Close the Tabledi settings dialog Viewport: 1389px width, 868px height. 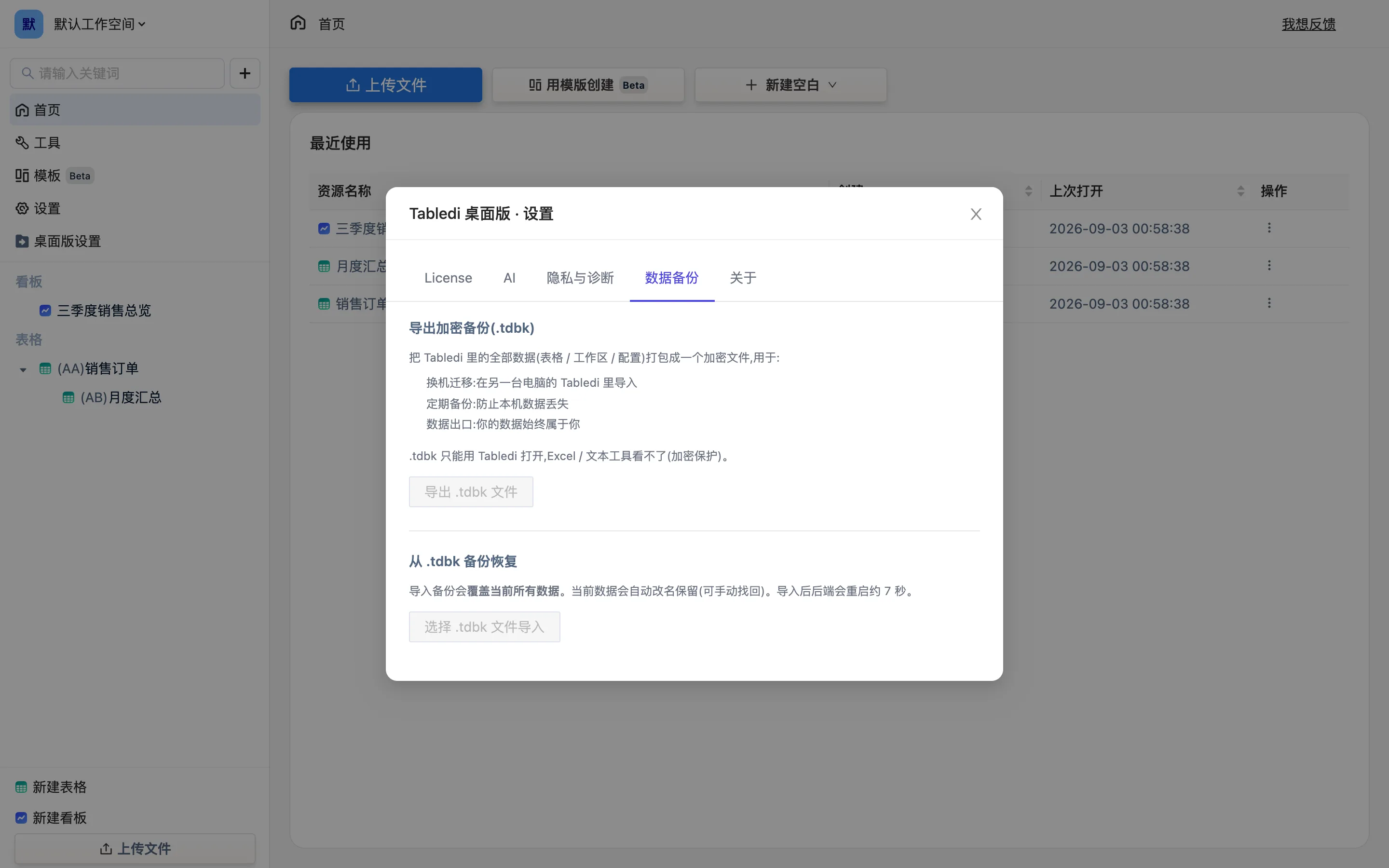click(976, 214)
